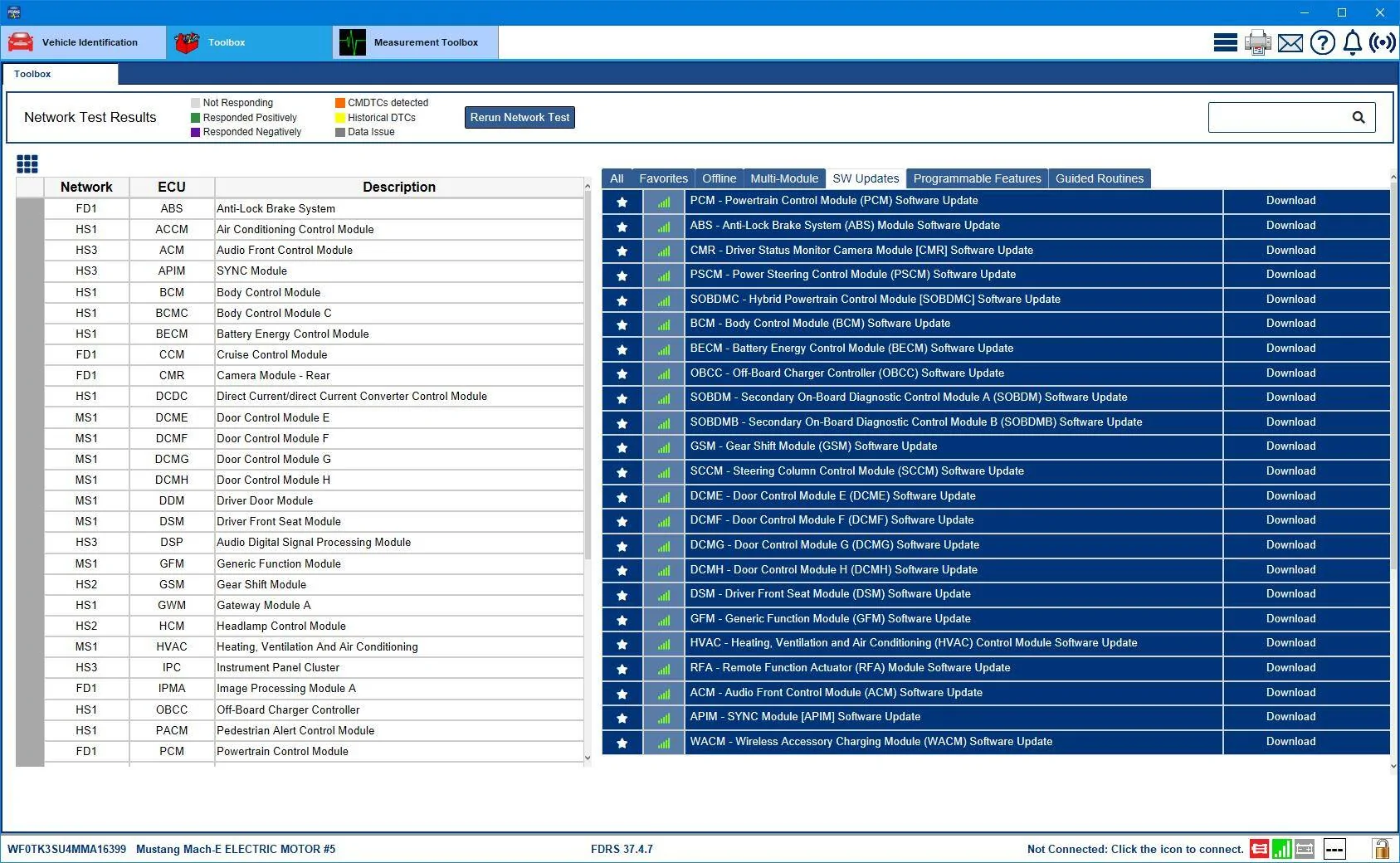
Task: Open the envelope feedback icon
Action: (1290, 43)
